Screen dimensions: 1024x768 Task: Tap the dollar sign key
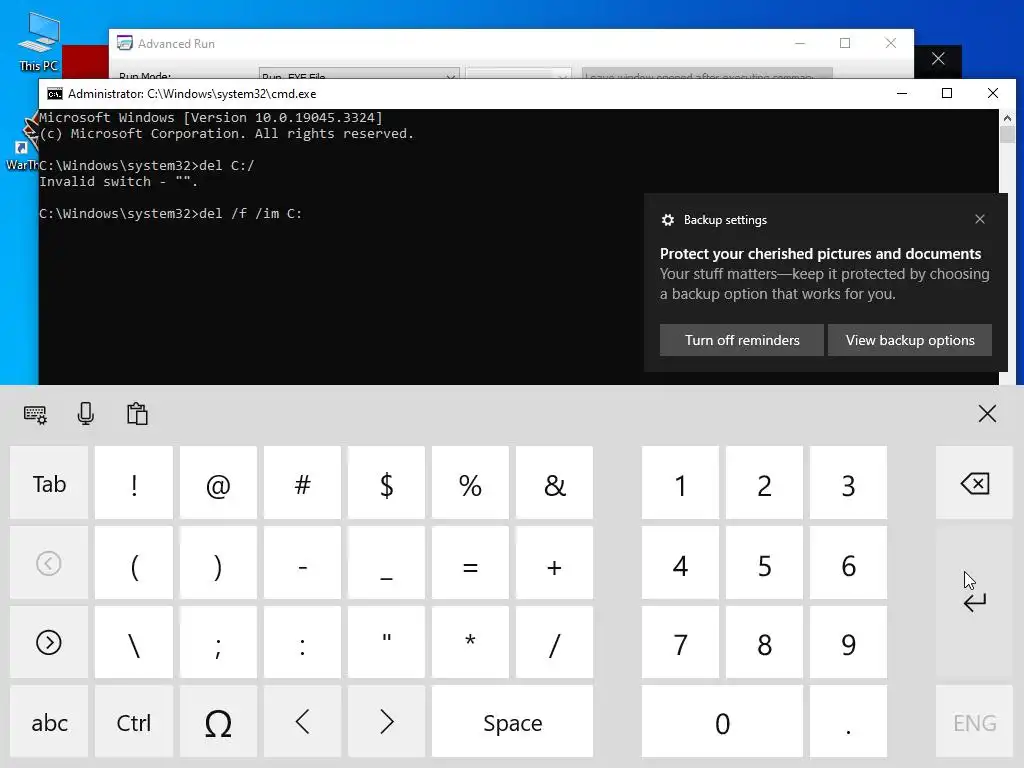click(387, 483)
